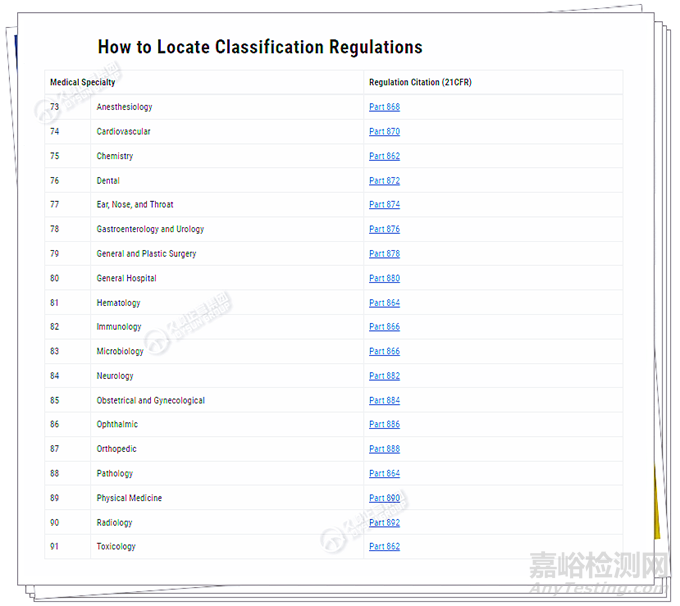Click the Medical Specialty column header
Viewport: 680px width, 606px height.
[x=82, y=82]
